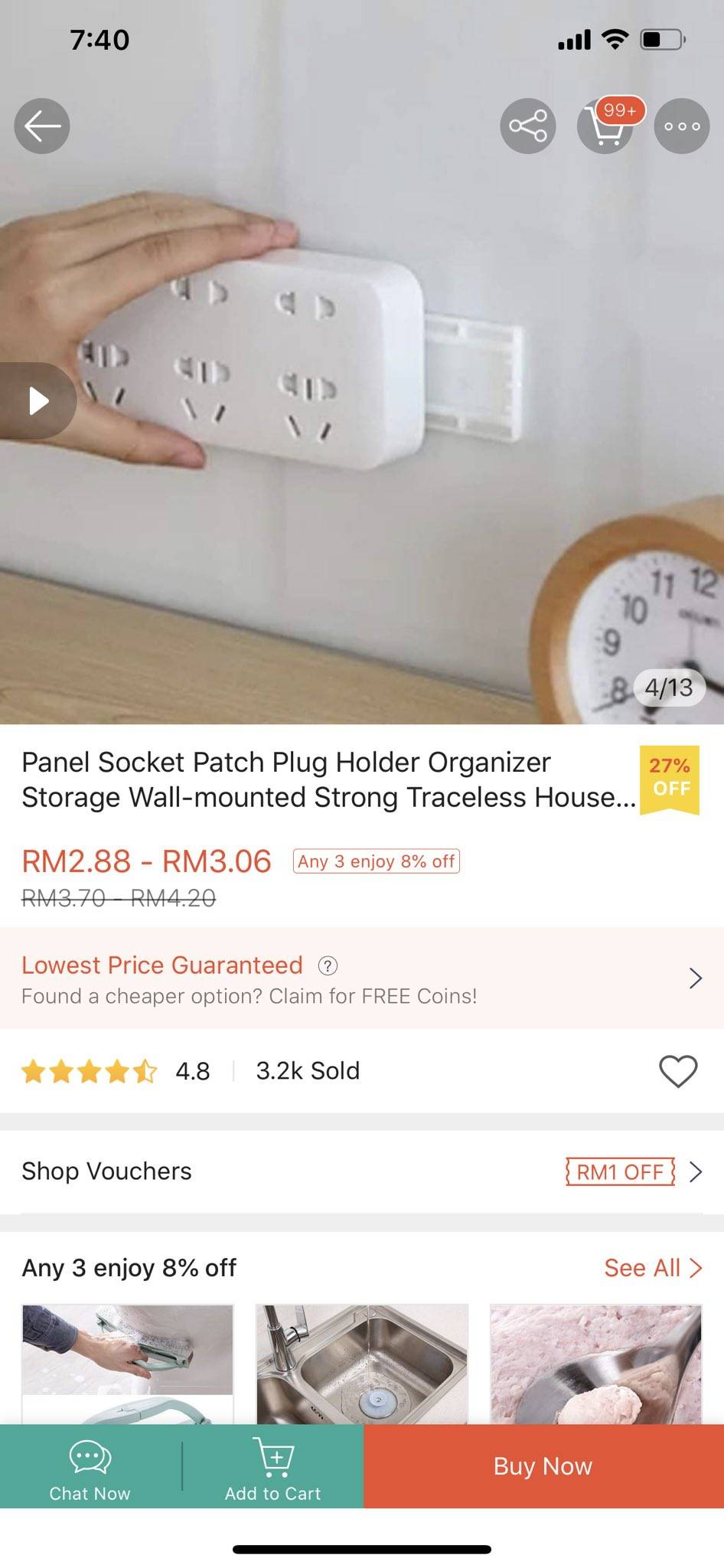Tap the Lowest Price Guaranteed help icon

(328, 965)
